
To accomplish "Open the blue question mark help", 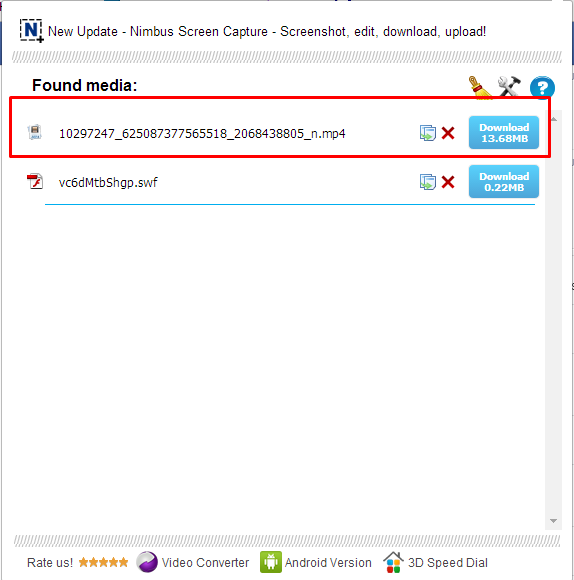I will click(542, 88).
